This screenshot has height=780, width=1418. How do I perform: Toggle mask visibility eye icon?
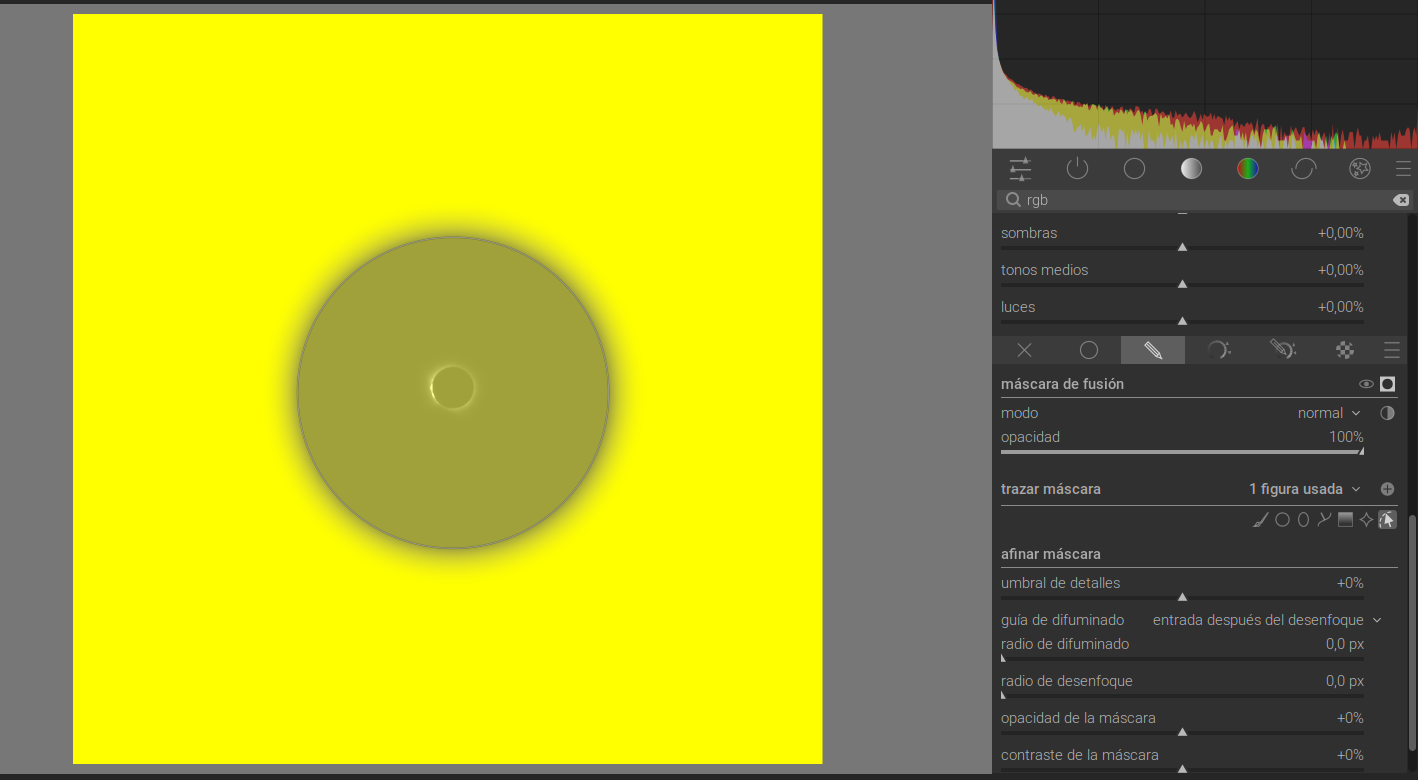pos(1366,384)
